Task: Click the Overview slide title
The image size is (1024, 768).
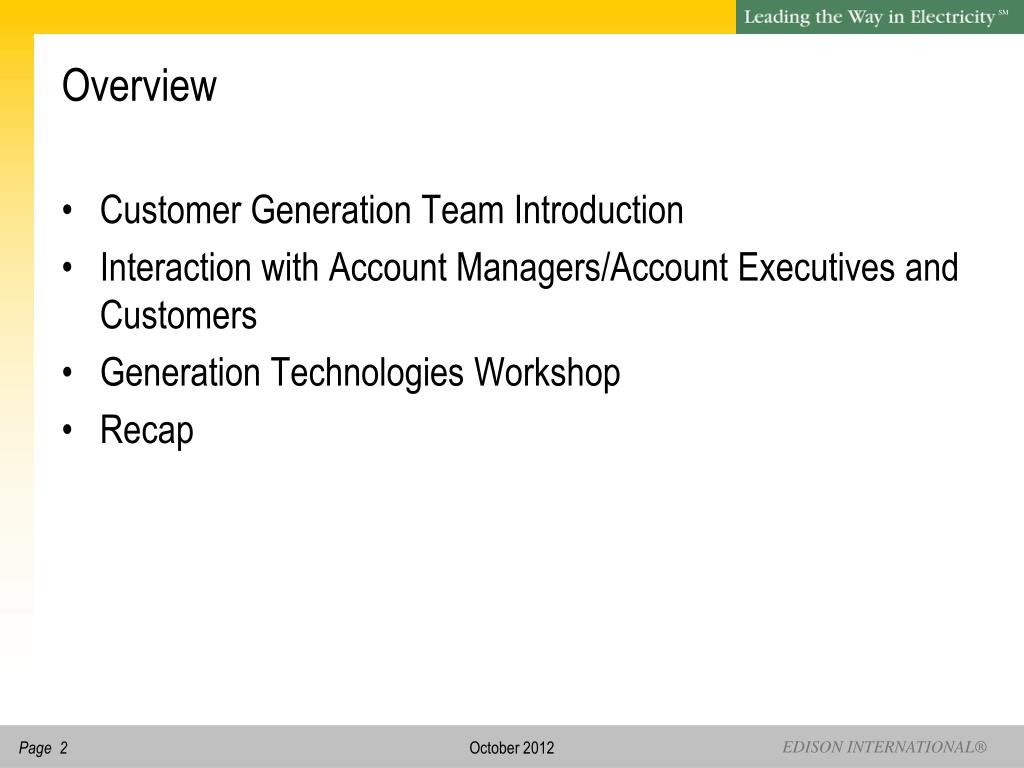Action: (x=139, y=86)
